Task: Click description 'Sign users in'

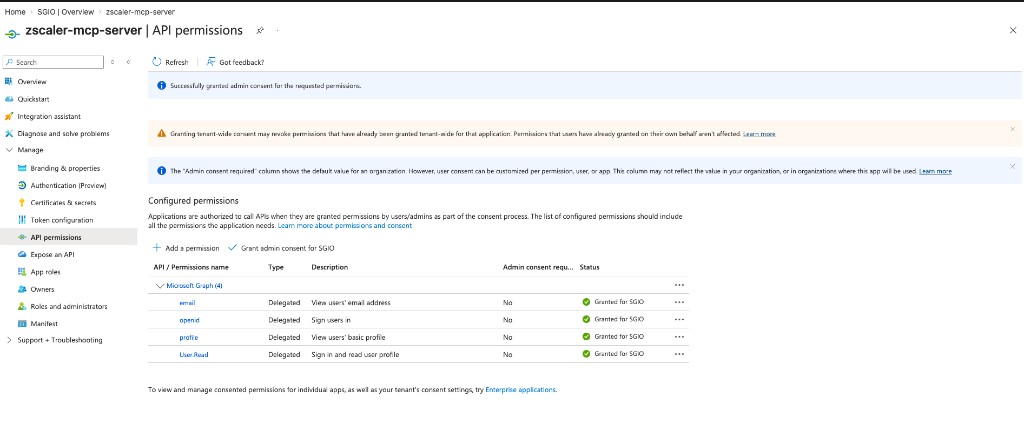Action: coord(331,320)
